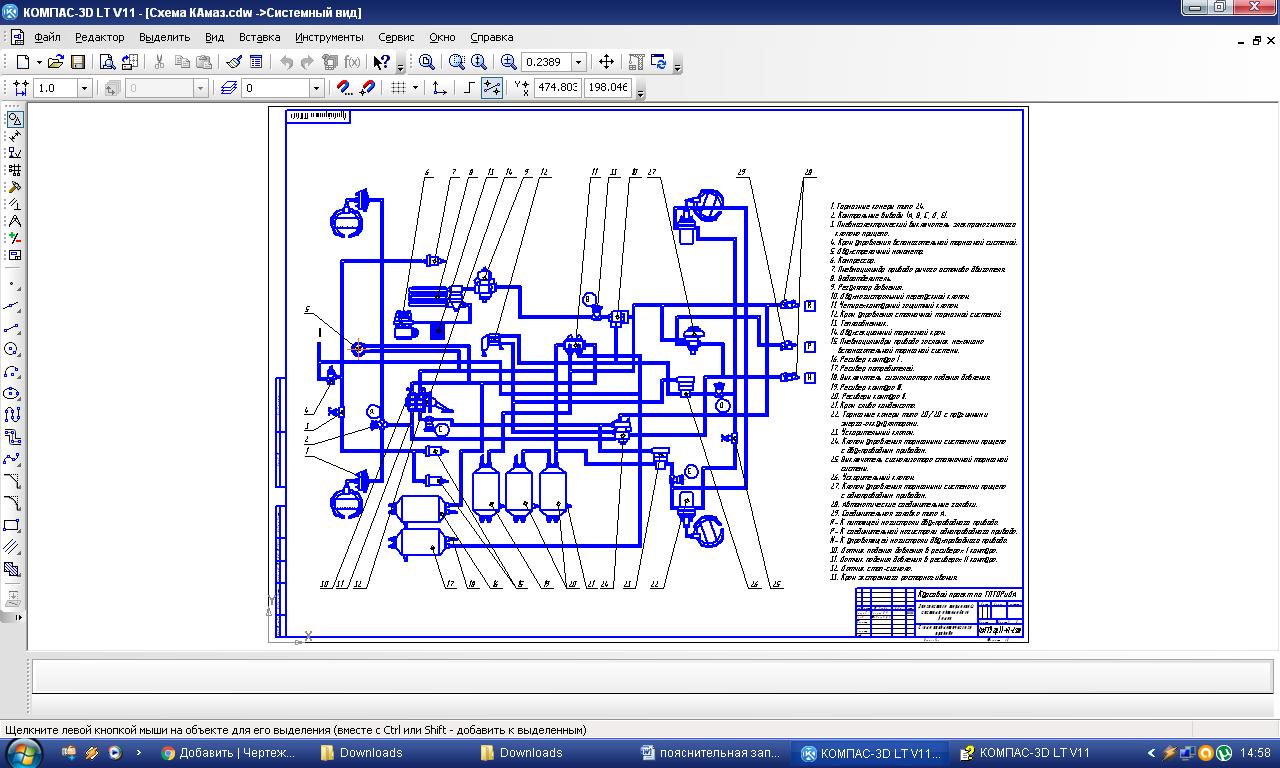This screenshot has height=768, width=1280.
Task: Toggle Disable Snaps crossed magnet icon
Action: click(366, 88)
